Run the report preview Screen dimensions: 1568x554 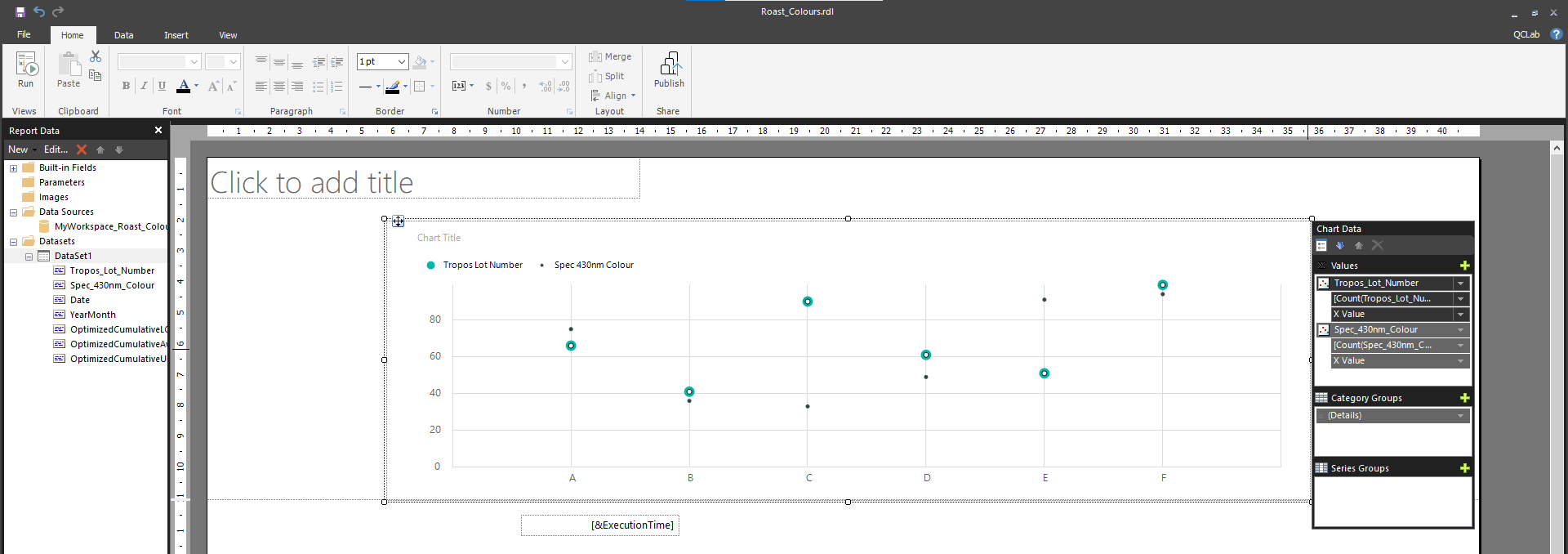25,69
